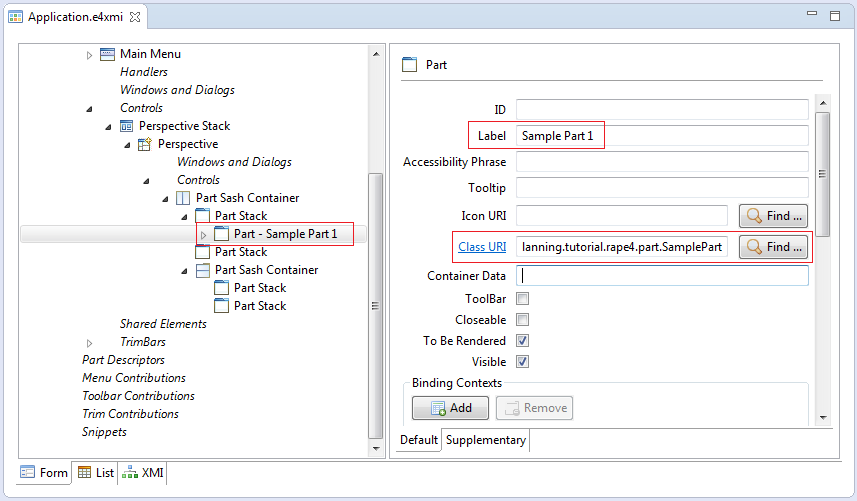The image size is (857, 501).
Task: Open the Class URI link
Action: point(482,247)
